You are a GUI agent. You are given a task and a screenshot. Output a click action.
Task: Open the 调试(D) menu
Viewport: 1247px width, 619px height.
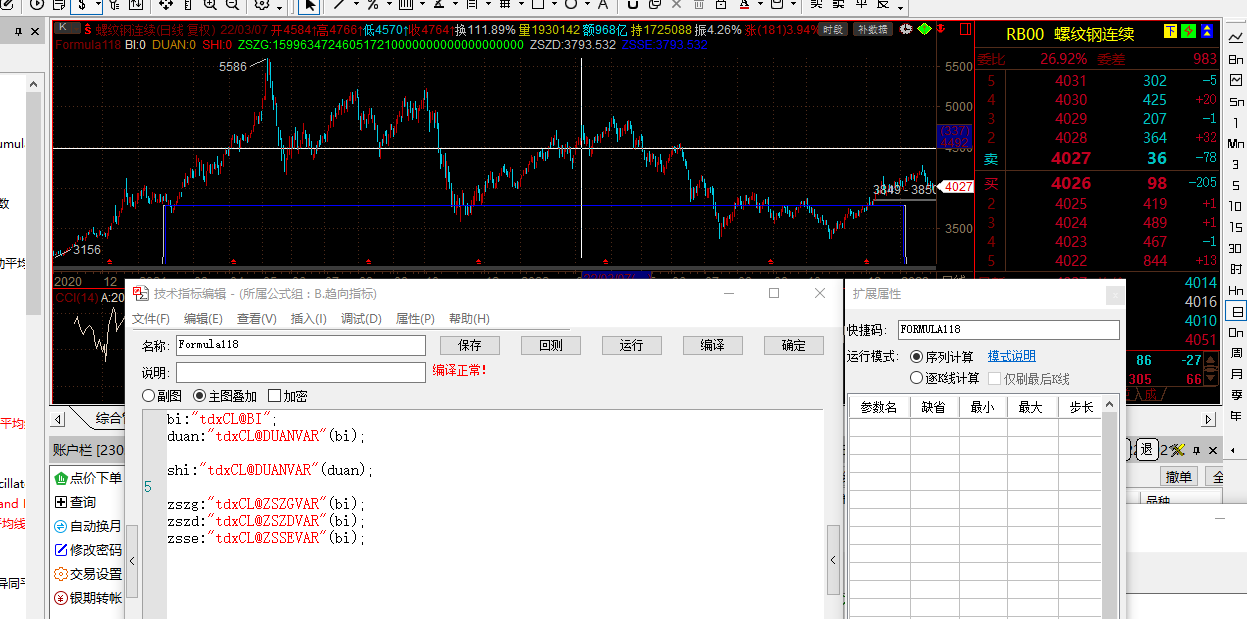coord(361,319)
